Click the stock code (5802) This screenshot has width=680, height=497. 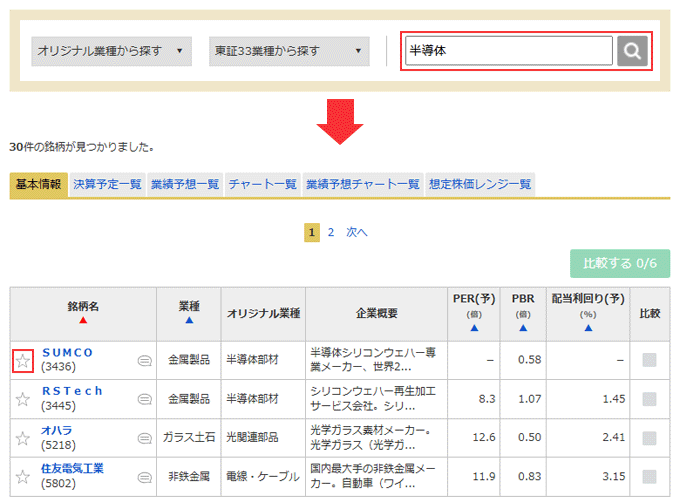[58, 484]
